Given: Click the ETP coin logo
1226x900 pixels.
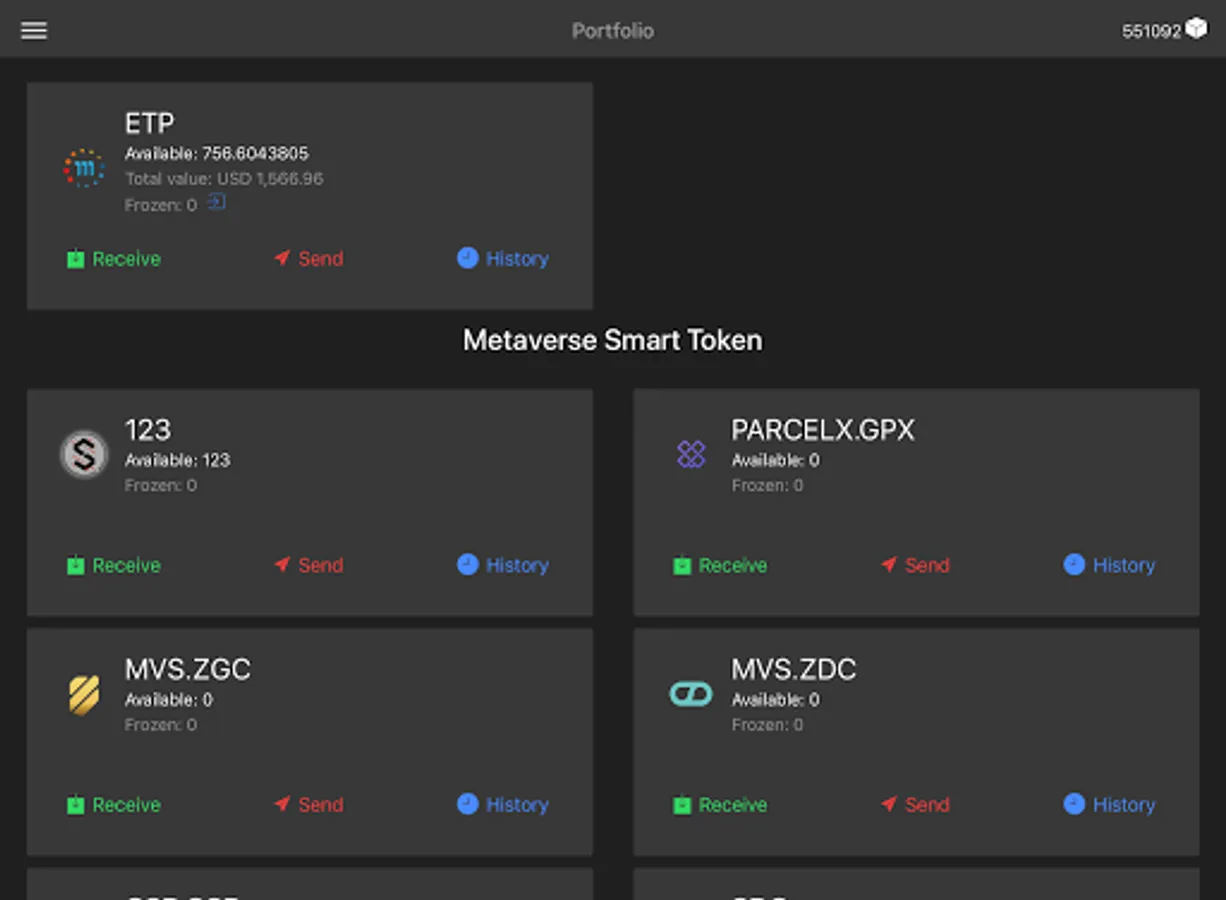Looking at the screenshot, I should pos(84,168).
